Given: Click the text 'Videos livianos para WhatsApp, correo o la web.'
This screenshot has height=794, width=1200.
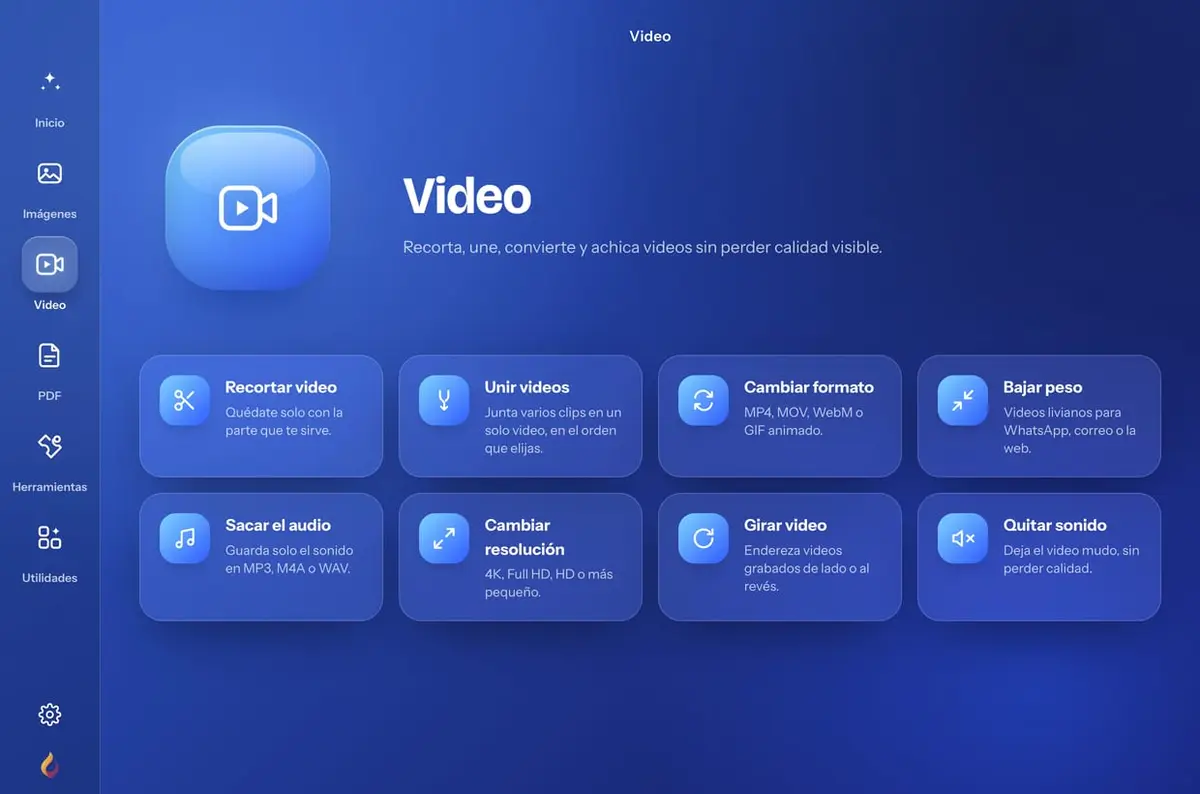Looking at the screenshot, I should point(1070,430).
